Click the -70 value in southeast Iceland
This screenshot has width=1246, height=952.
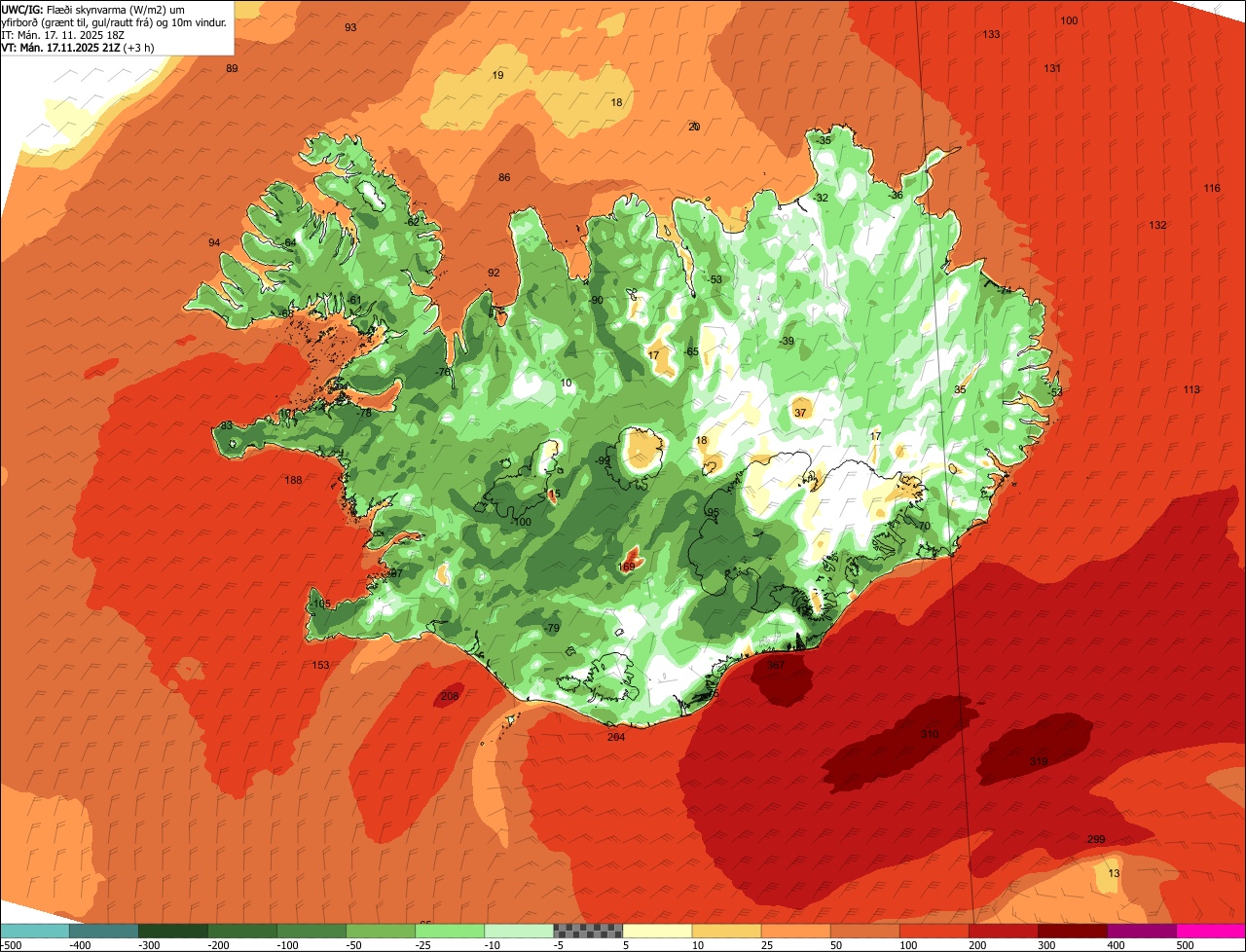[x=923, y=526]
